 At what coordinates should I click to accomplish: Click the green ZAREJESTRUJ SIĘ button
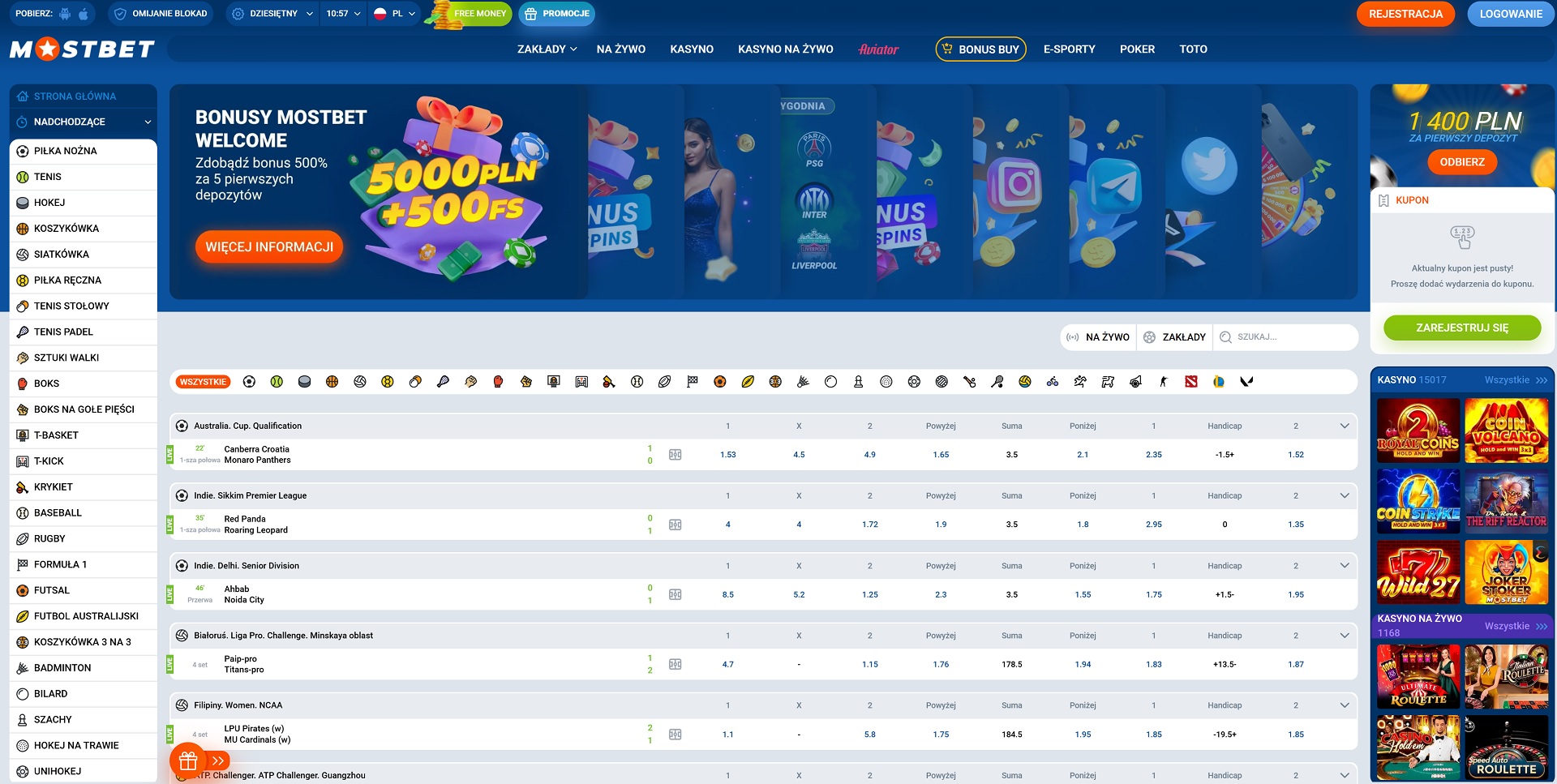coord(1462,328)
